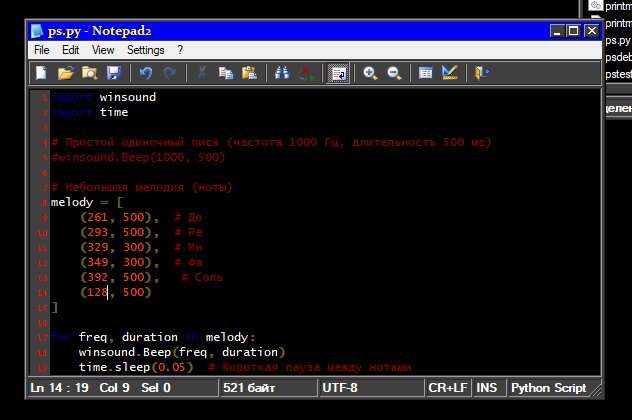Click the time.sleep(0.05) statement

click(x=136, y=367)
